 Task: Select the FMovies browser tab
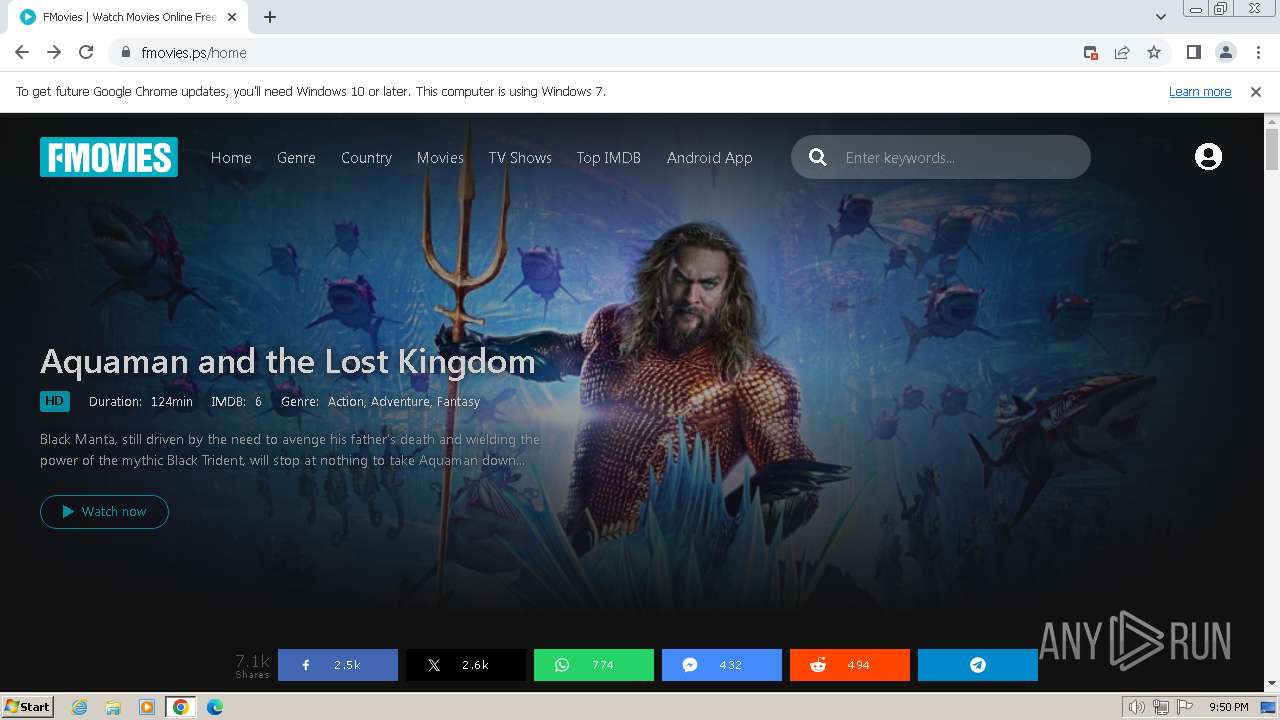point(128,17)
